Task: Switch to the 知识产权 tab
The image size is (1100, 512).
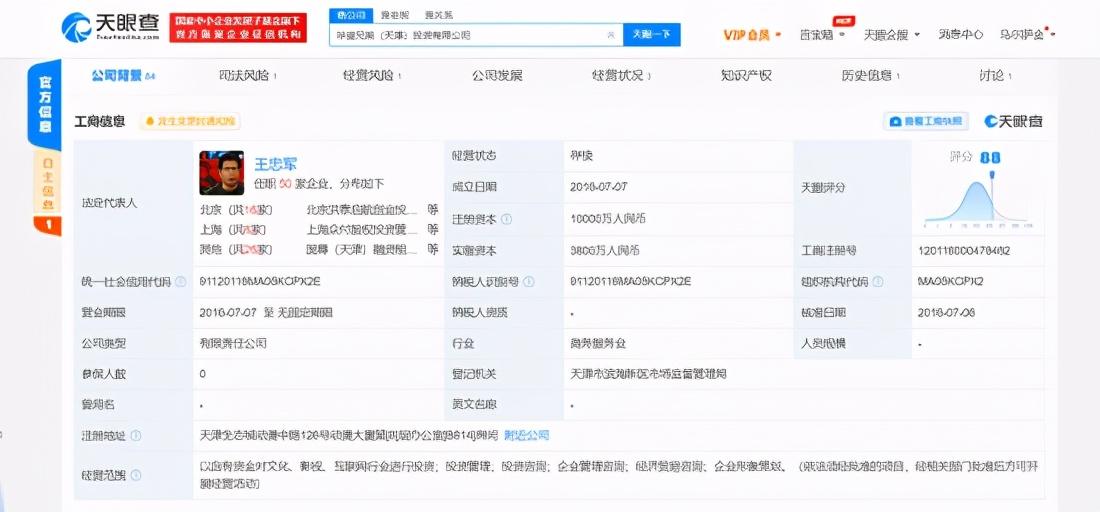Action: [746, 76]
